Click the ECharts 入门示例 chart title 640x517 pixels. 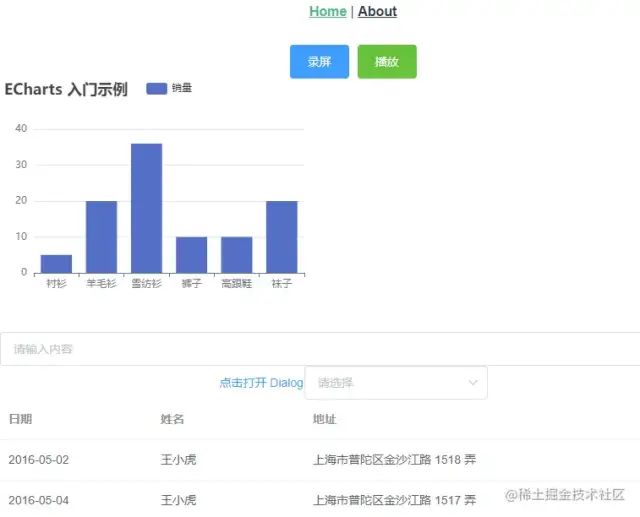click(66, 89)
